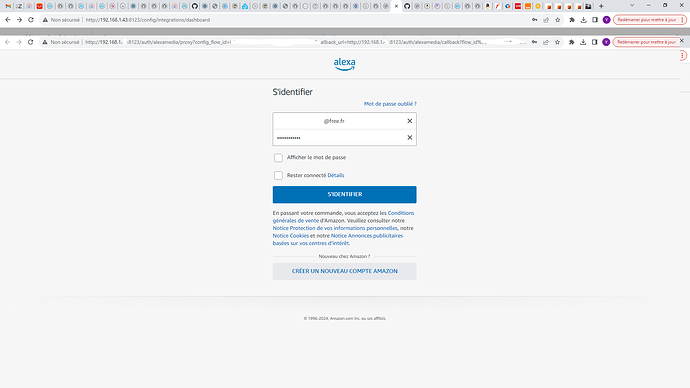Open Notice Protection de vos informations personnelles
Image resolution: width=690 pixels, height=388 pixels.
pyautogui.click(x=335, y=228)
